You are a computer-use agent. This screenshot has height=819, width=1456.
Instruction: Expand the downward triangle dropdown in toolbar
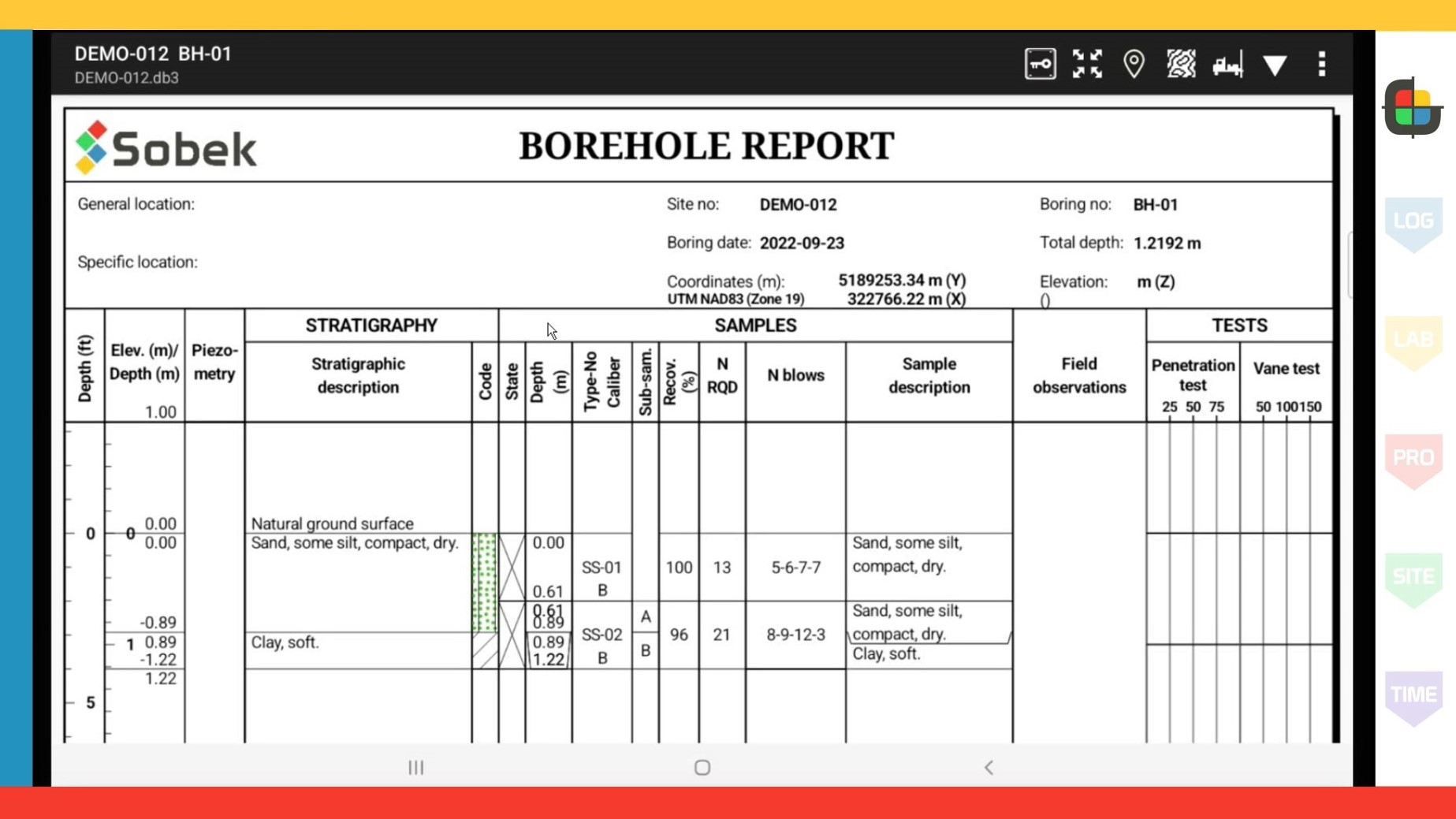point(1275,65)
